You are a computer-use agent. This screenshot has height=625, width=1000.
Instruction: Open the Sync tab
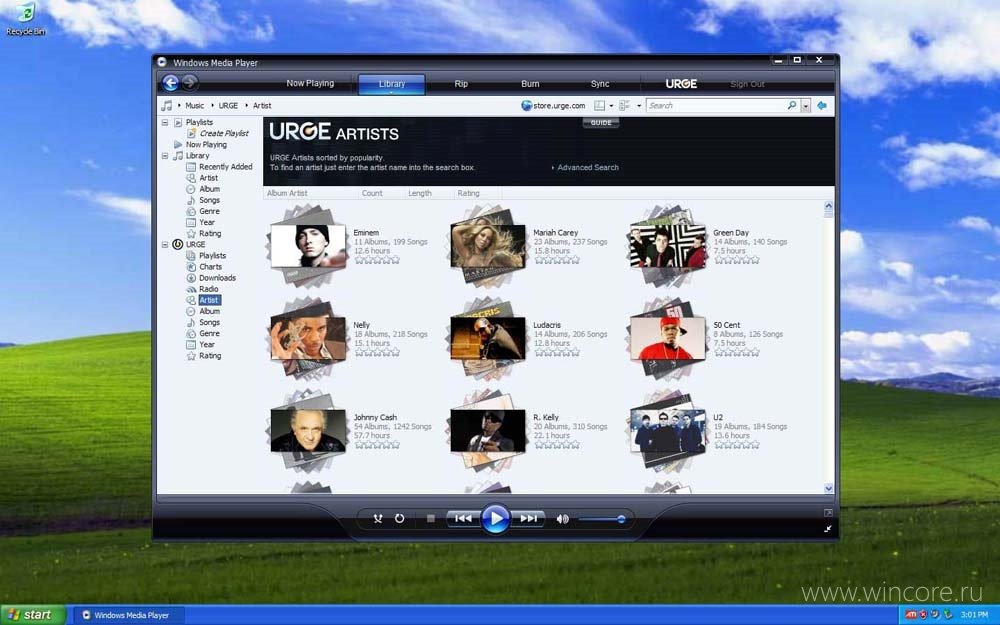tap(599, 84)
